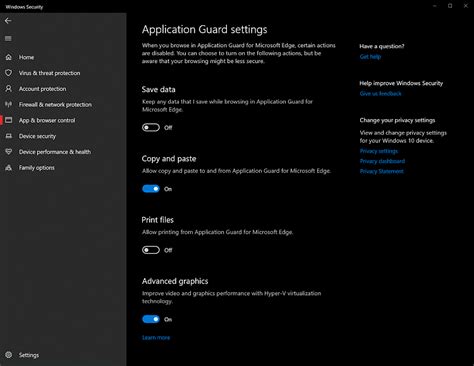Enable the Print files toggle

[x=151, y=250]
